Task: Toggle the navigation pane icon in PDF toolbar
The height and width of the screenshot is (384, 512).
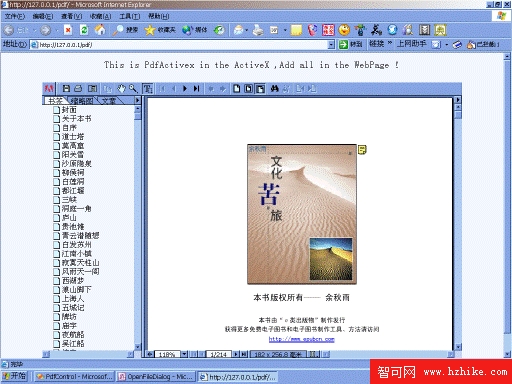Action: click(92, 89)
